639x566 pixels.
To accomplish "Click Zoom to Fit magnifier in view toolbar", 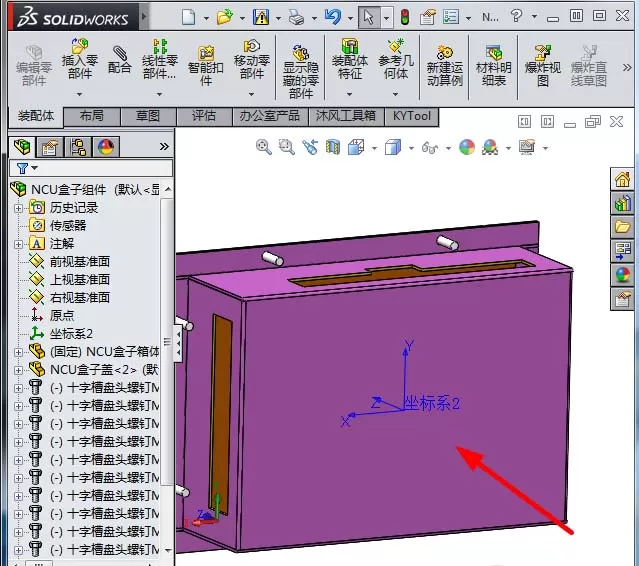I will click(263, 147).
